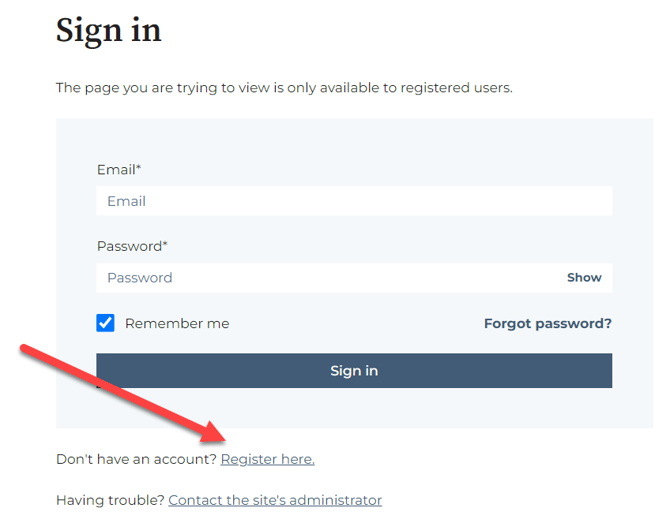Click the "Having trouble?" text

click(x=110, y=500)
